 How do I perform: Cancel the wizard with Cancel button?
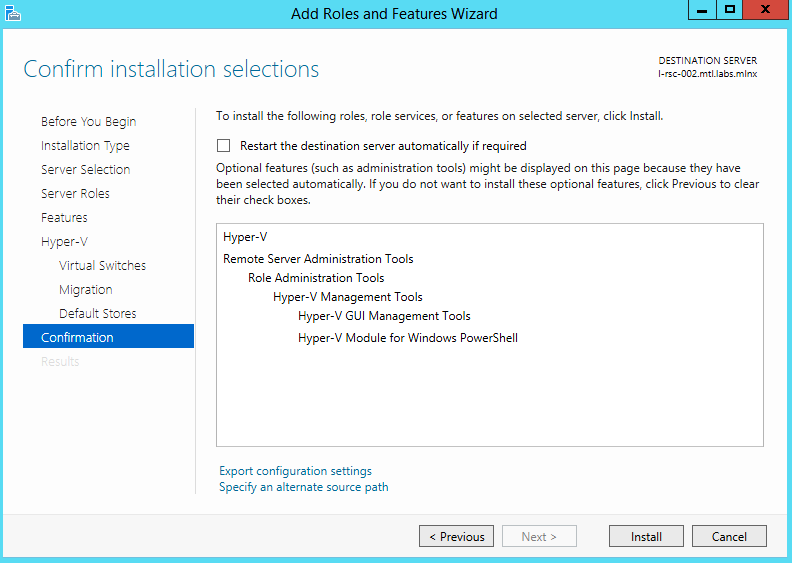pyautogui.click(x=729, y=537)
